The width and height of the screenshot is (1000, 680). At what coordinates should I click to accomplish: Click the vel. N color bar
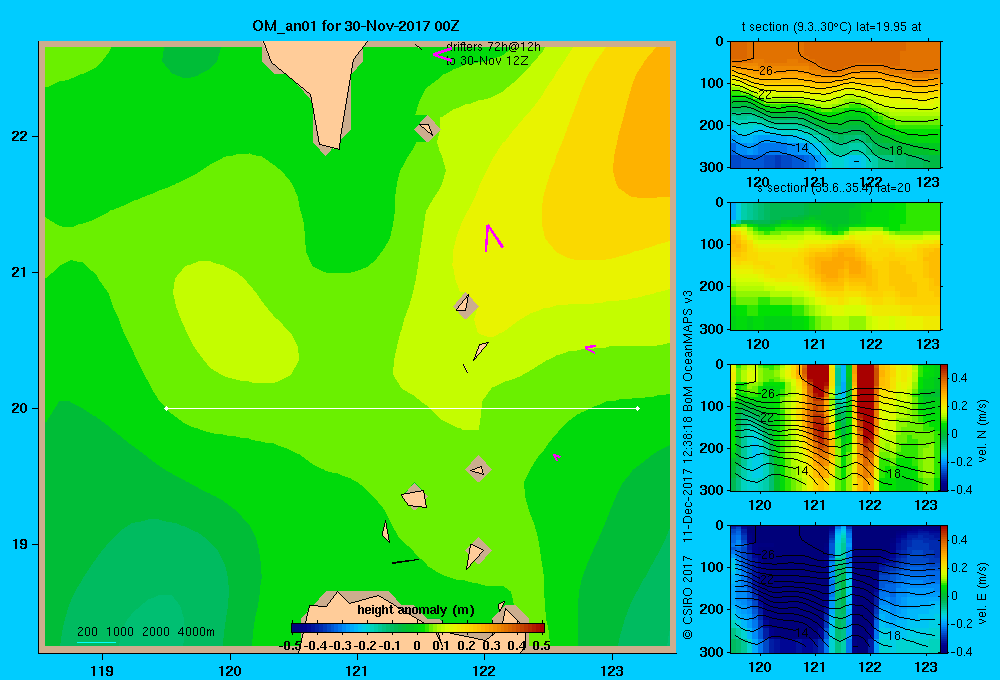(x=945, y=427)
